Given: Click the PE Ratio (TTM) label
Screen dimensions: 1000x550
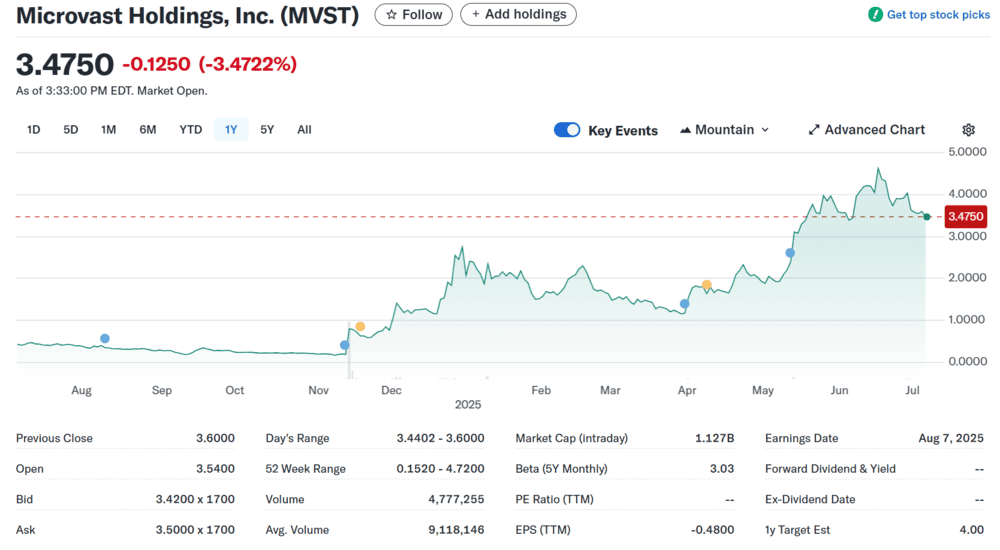Looking at the screenshot, I should pos(554,500).
